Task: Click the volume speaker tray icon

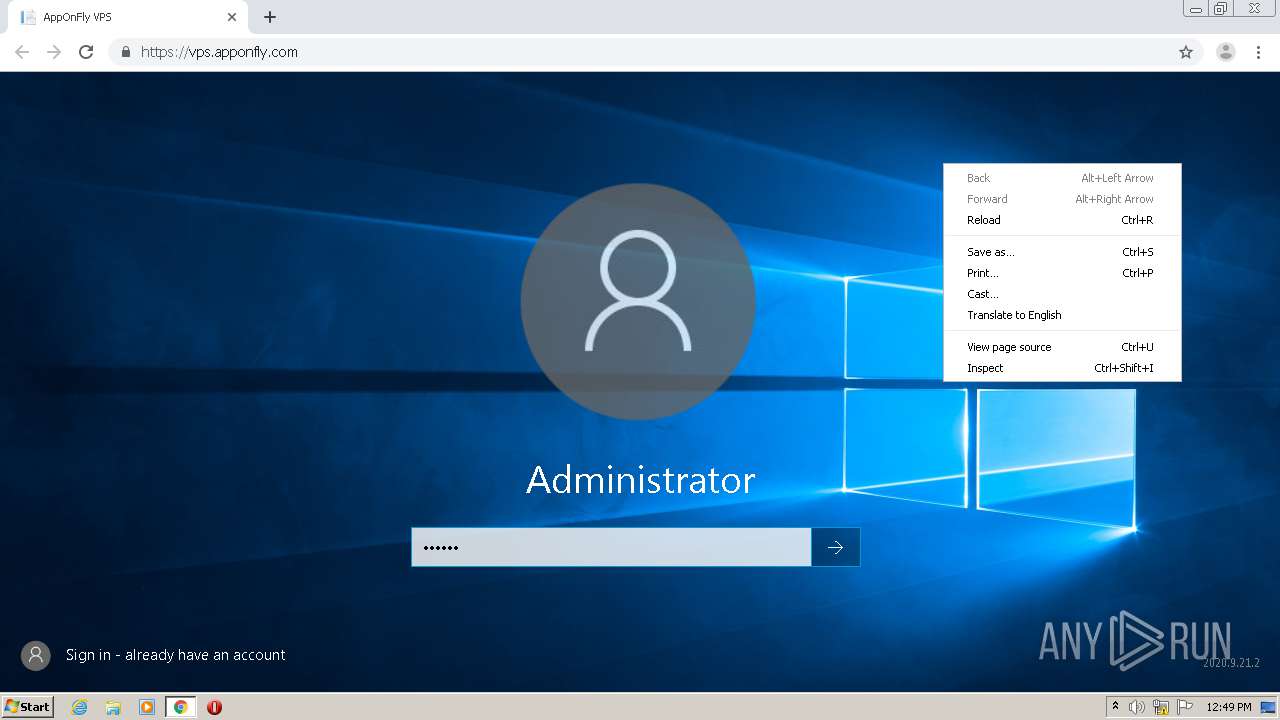Action: coord(1137,707)
